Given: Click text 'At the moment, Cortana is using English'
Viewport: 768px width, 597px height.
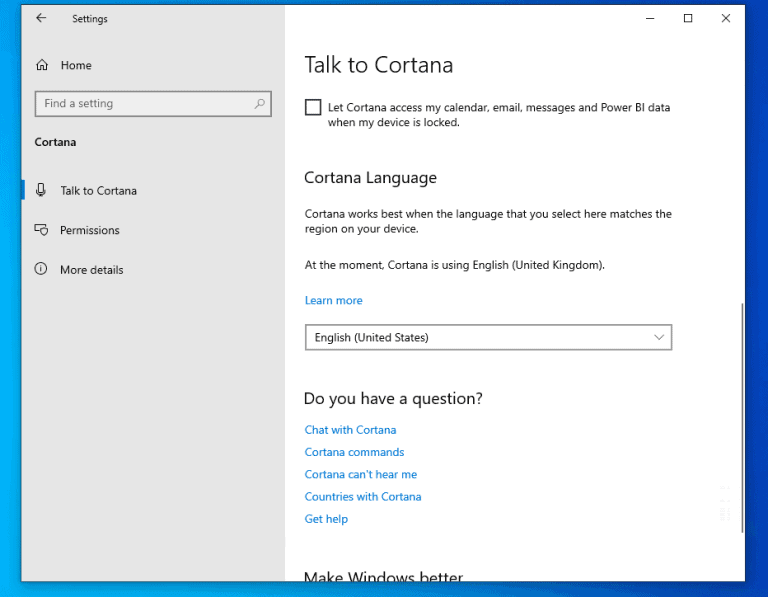Looking at the screenshot, I should click(x=407, y=265).
